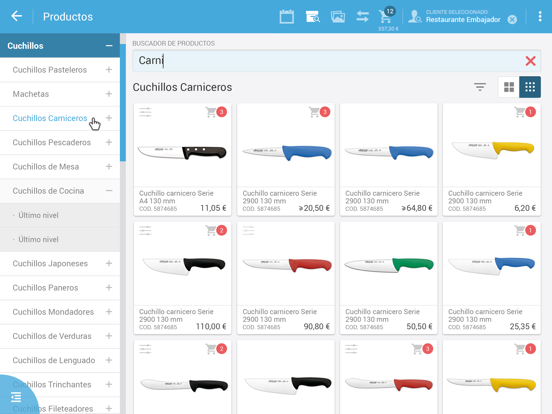Viewport: 552px width, 414px height.
Task: Open the catalog search icon in top bar
Action: tap(313, 17)
